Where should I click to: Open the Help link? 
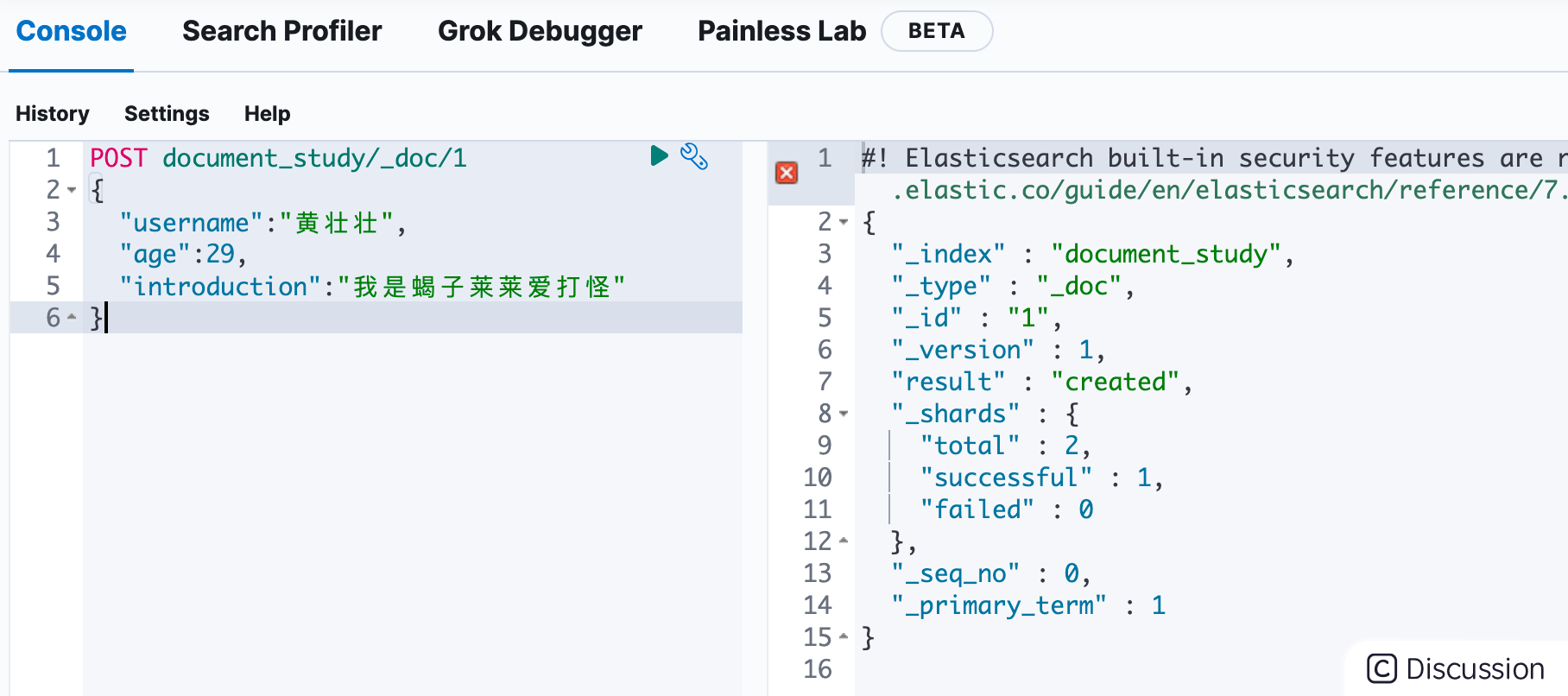point(267,113)
